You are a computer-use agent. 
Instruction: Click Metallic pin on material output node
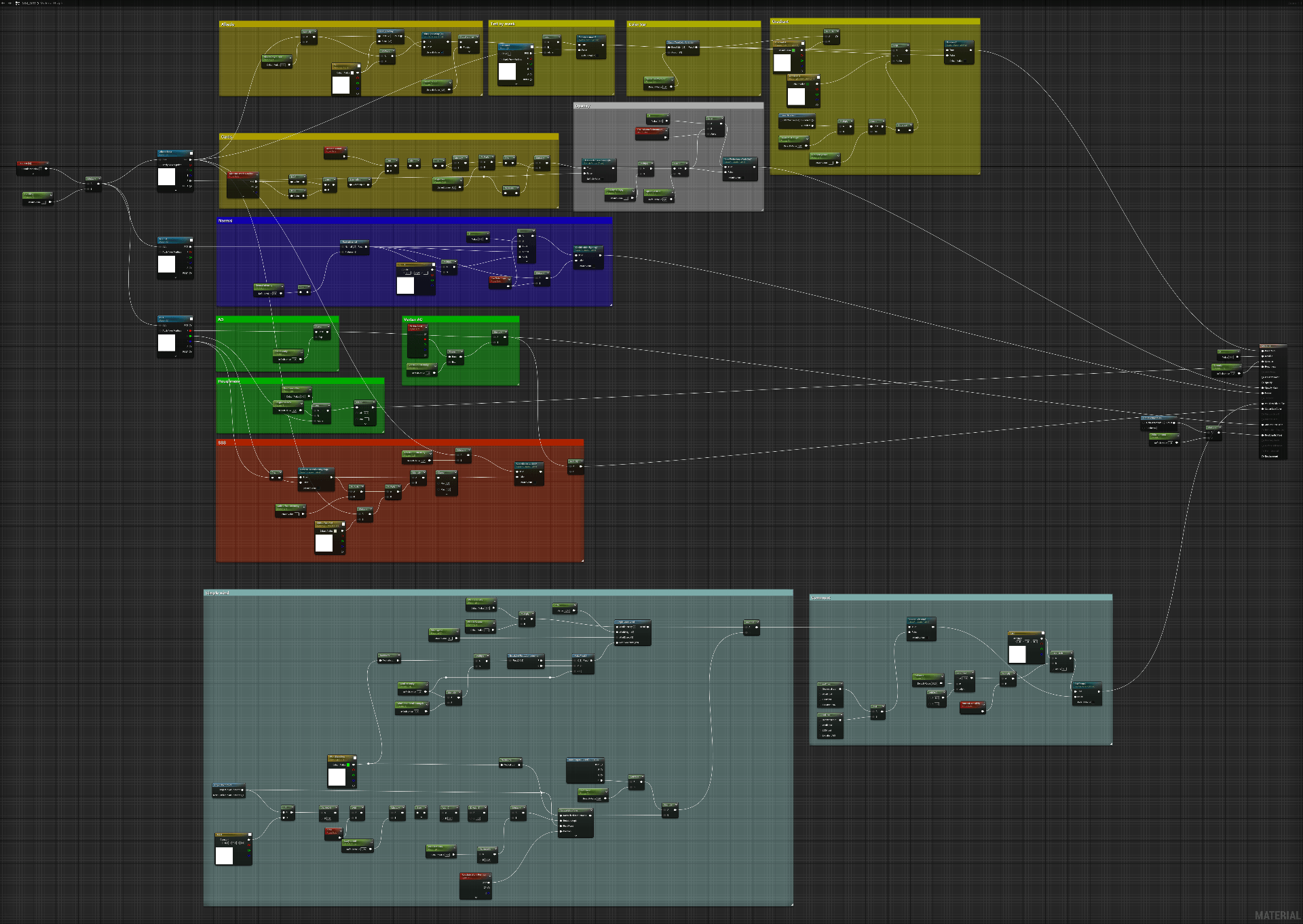tap(1262, 356)
